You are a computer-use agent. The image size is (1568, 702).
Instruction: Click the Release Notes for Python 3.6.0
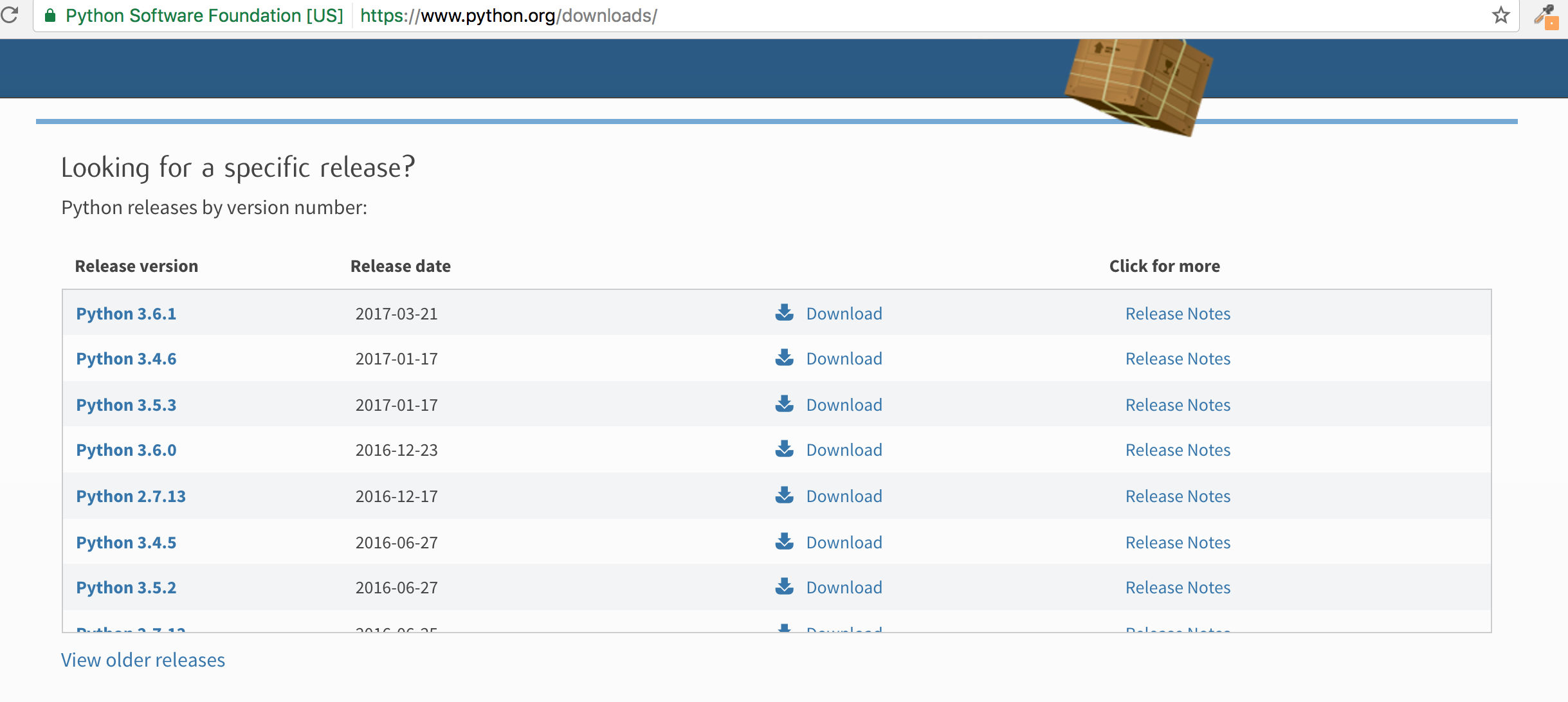pyautogui.click(x=1177, y=450)
